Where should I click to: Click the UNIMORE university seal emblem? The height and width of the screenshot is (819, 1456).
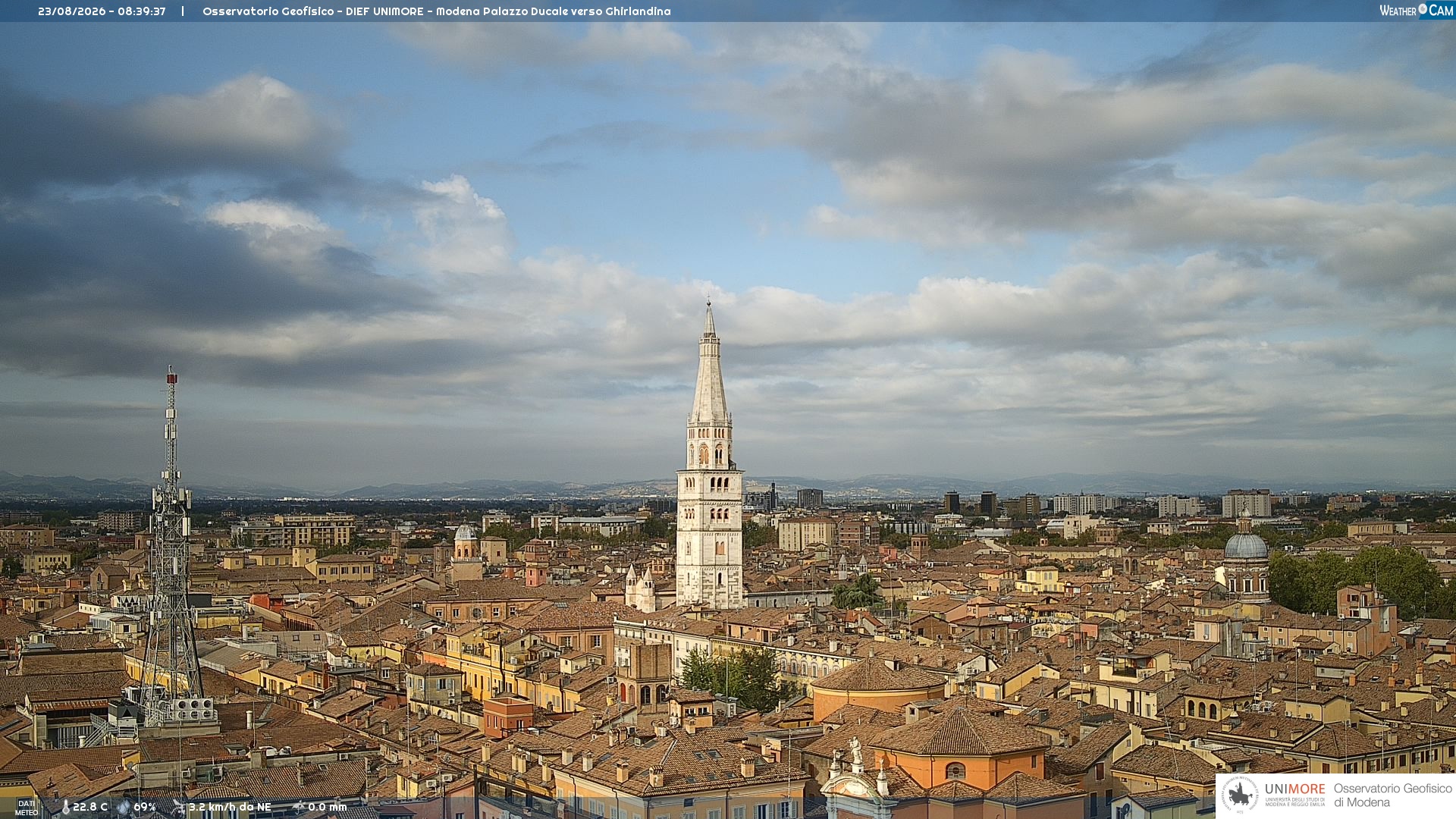tap(1241, 795)
